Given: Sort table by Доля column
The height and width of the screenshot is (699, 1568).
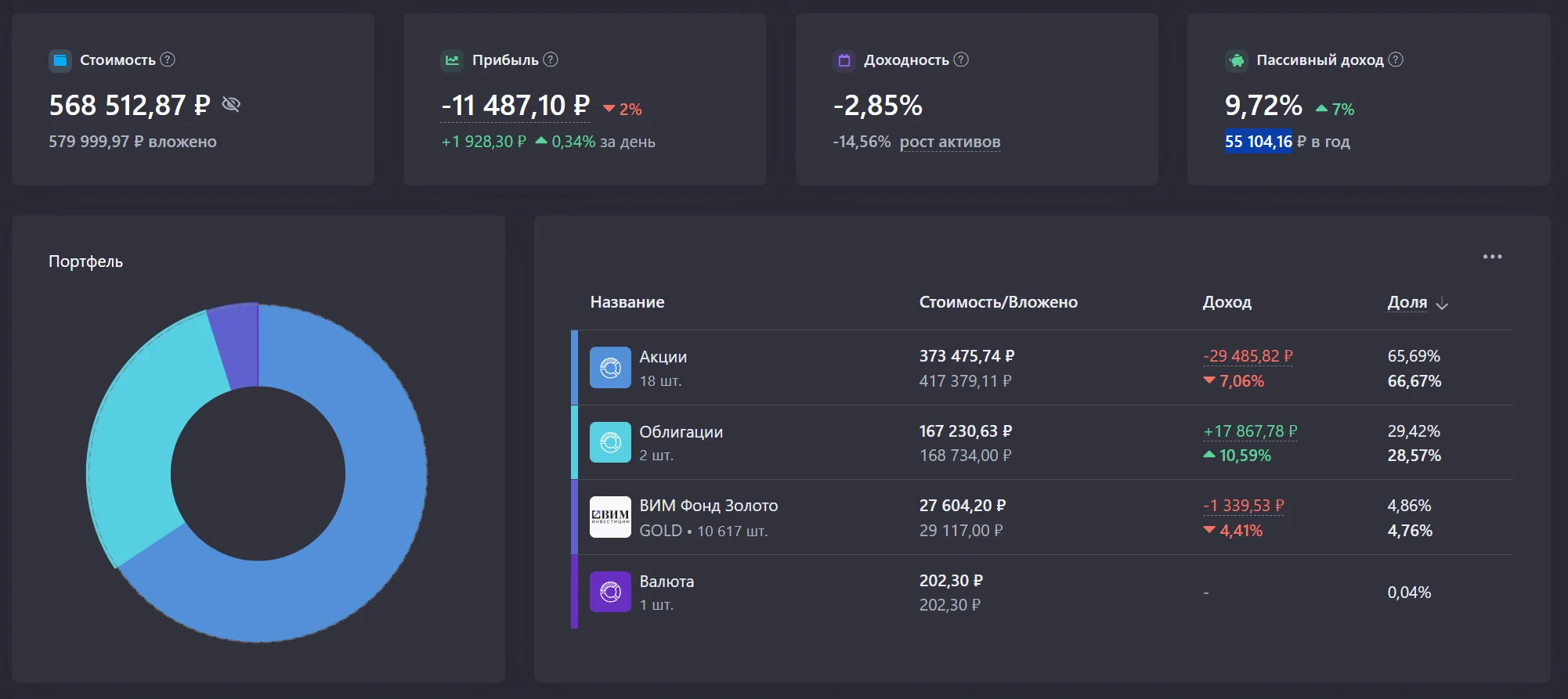Looking at the screenshot, I should 1407,302.
